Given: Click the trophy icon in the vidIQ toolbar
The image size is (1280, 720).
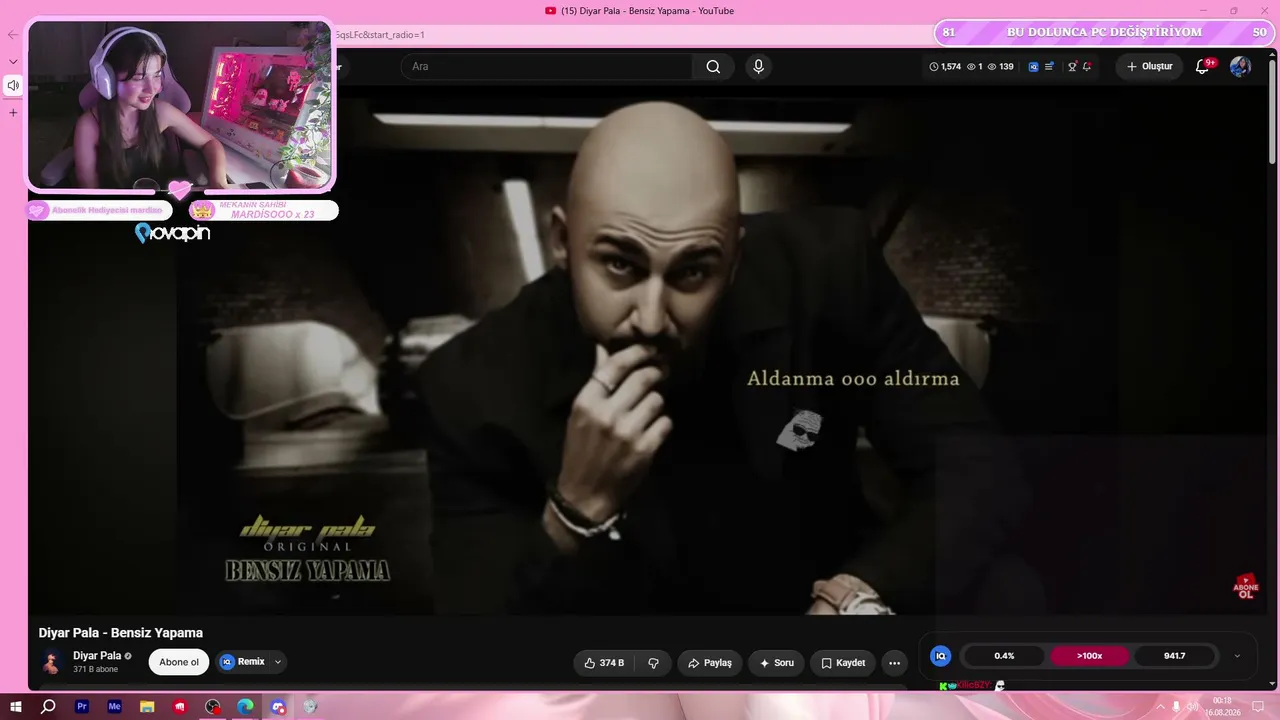Looking at the screenshot, I should (1072, 67).
